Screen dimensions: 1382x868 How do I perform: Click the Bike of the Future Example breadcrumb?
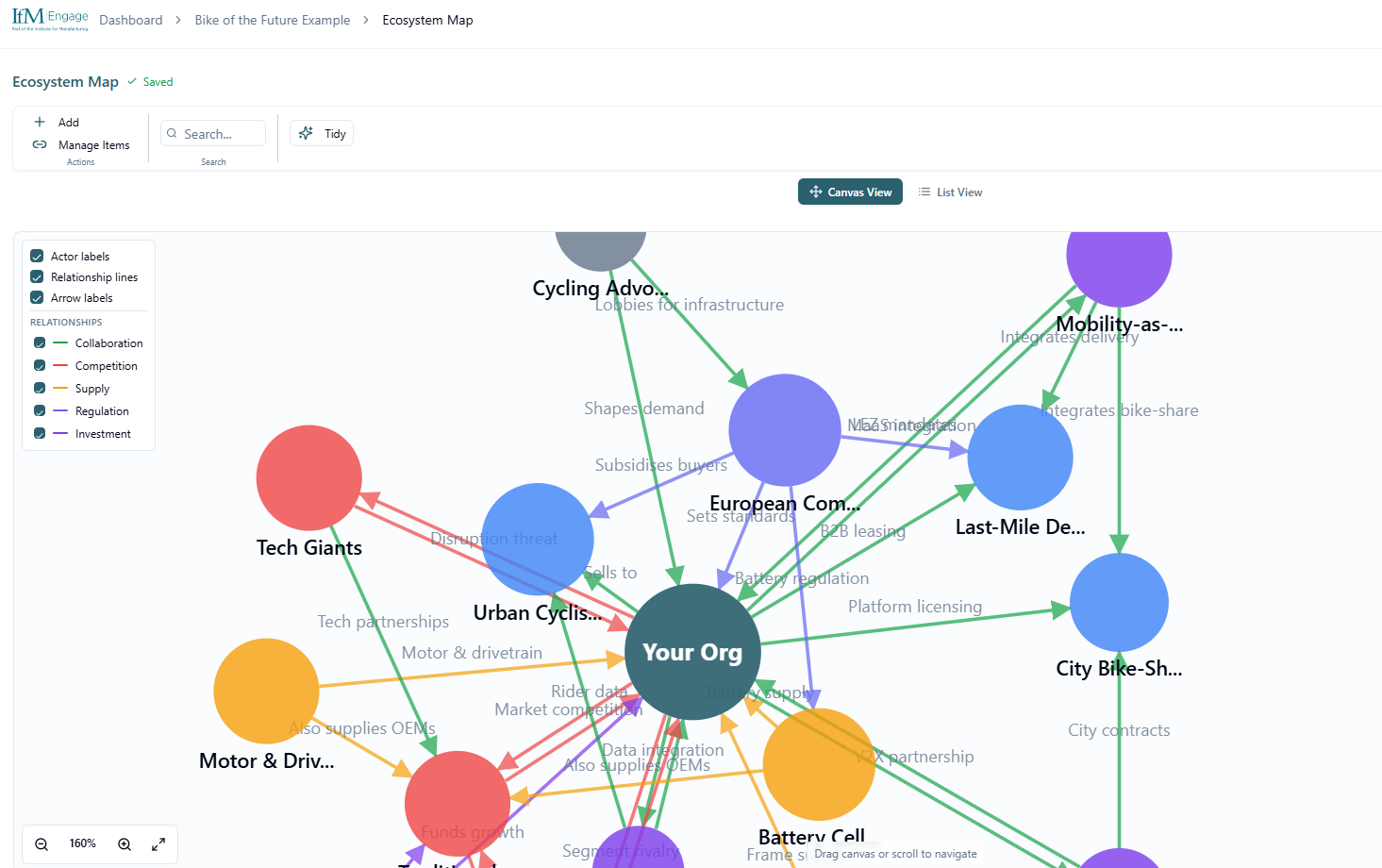coord(272,19)
